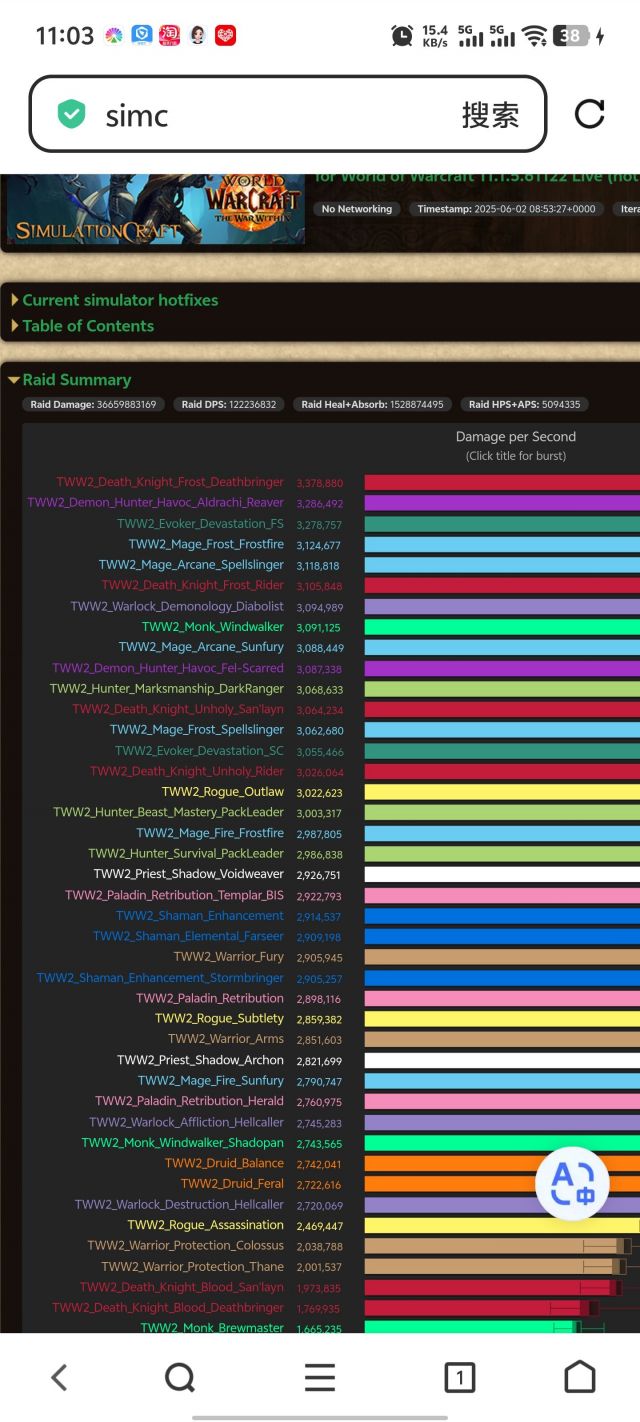The height and width of the screenshot is (1422, 640).
Task: Tap the green security shield icon
Action: (x=71, y=114)
